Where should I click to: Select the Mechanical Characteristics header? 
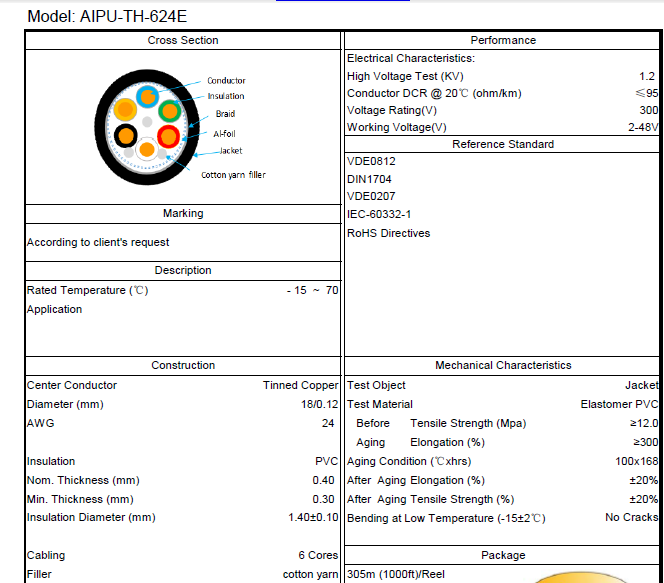502,366
